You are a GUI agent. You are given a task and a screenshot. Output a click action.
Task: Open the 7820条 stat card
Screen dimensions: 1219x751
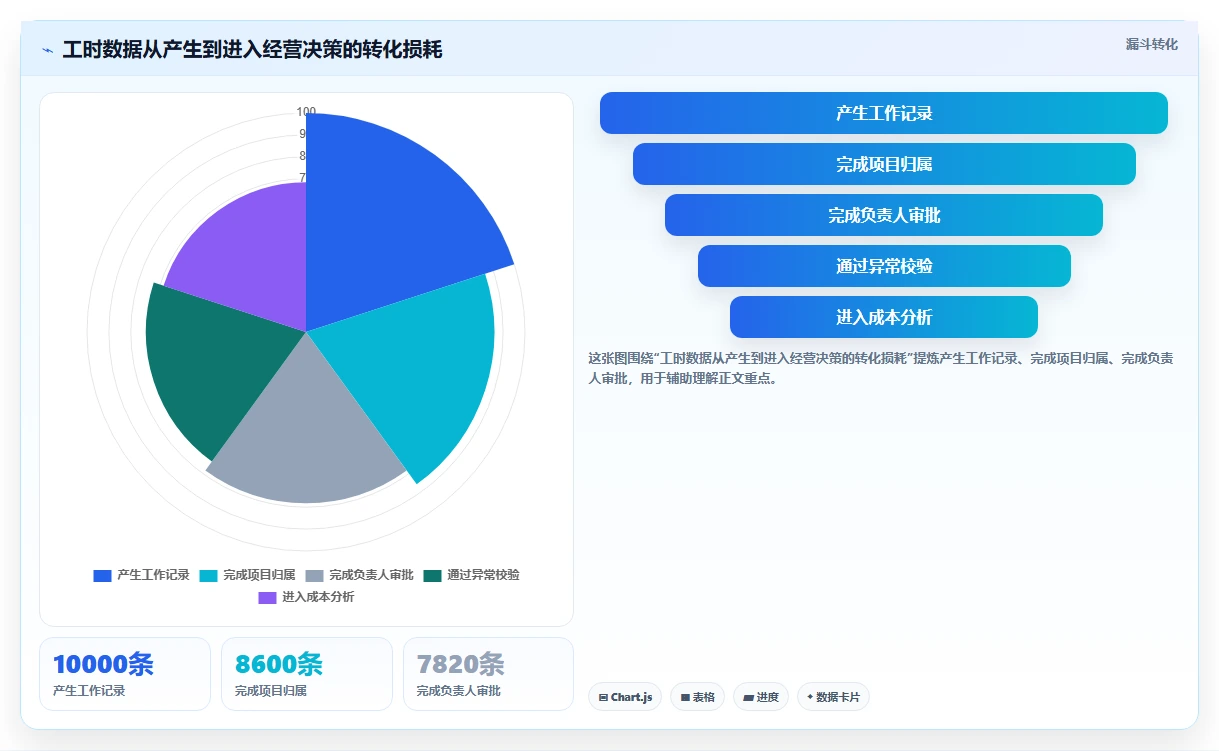489,674
